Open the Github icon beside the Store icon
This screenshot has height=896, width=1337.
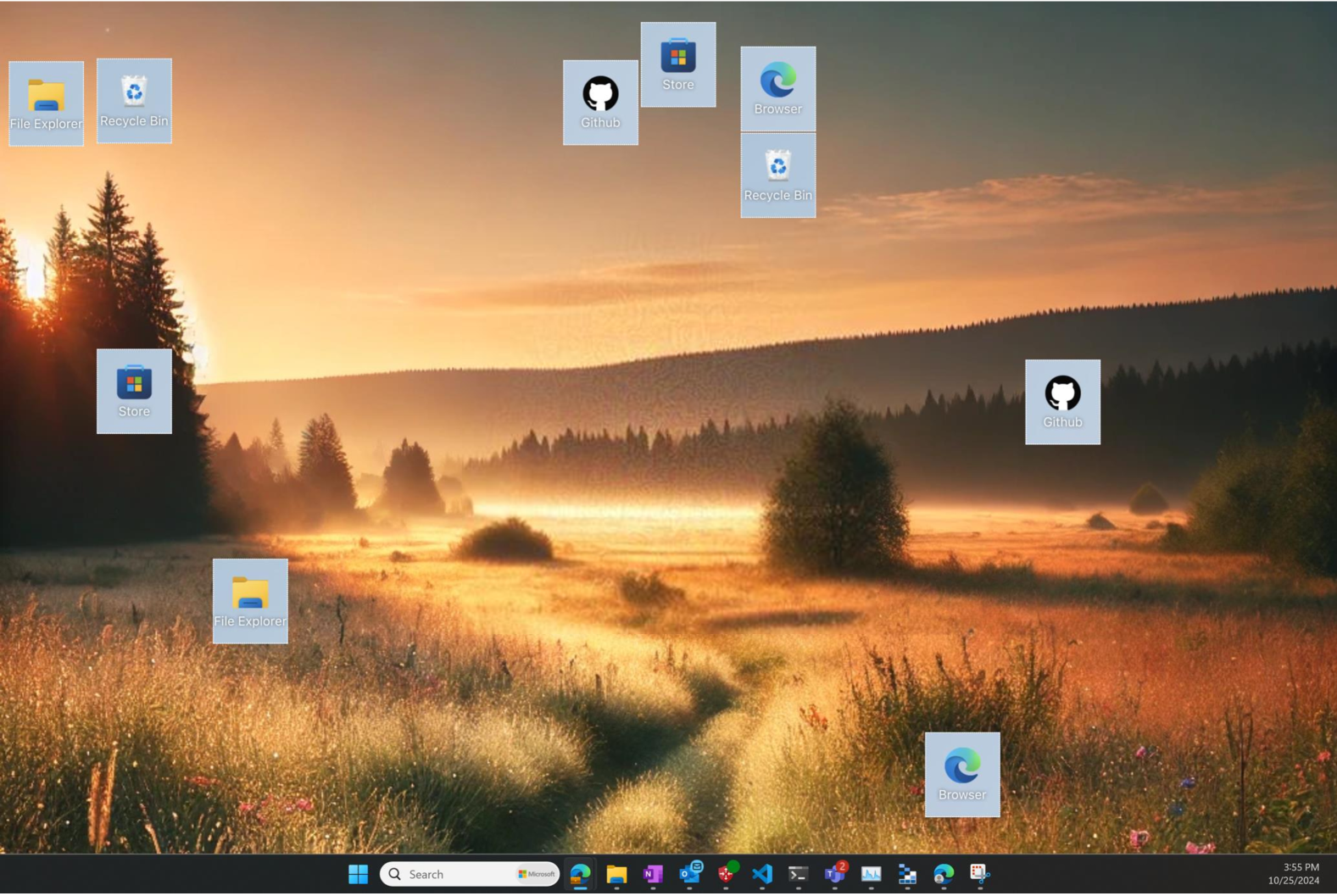coord(600,102)
